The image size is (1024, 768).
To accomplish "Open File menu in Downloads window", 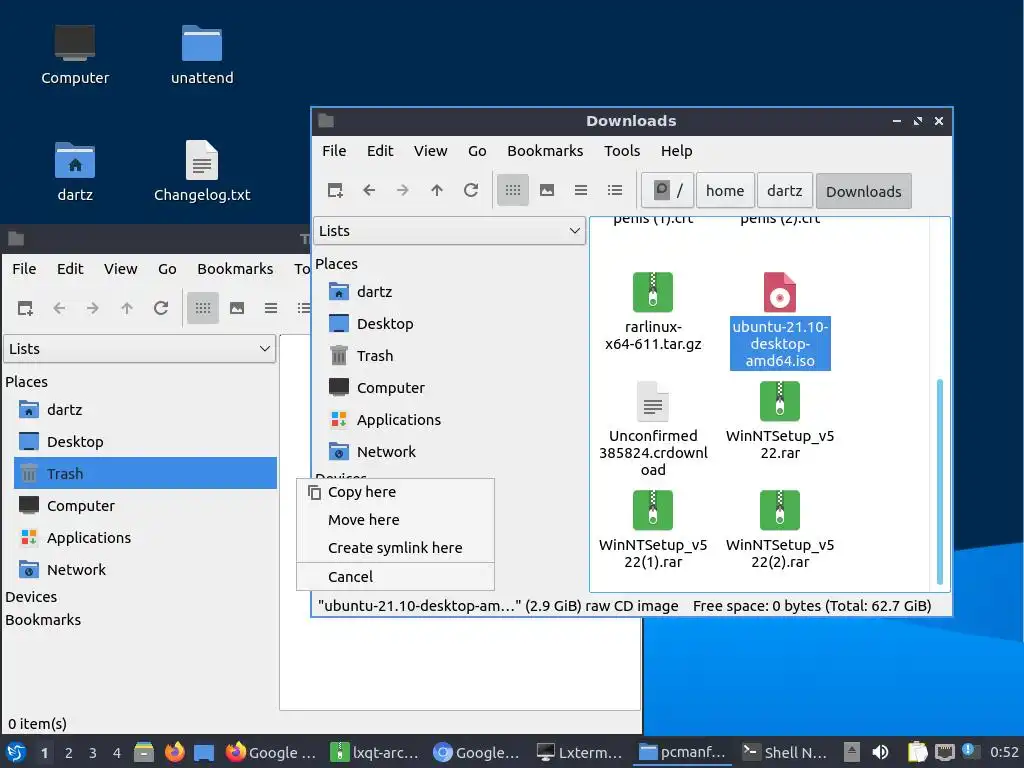I will pos(334,151).
